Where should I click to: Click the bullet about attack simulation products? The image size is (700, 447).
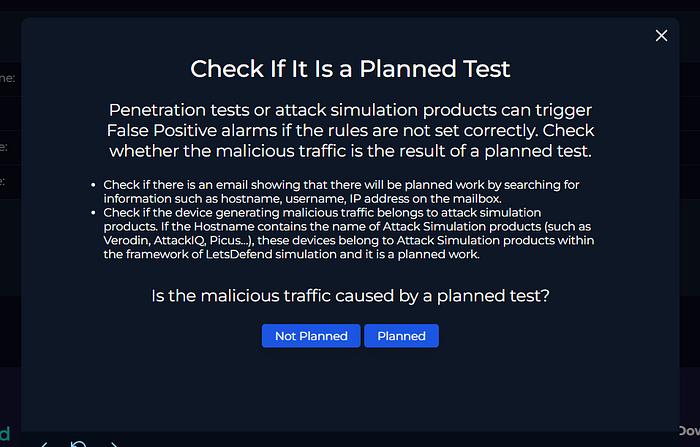[349, 233]
